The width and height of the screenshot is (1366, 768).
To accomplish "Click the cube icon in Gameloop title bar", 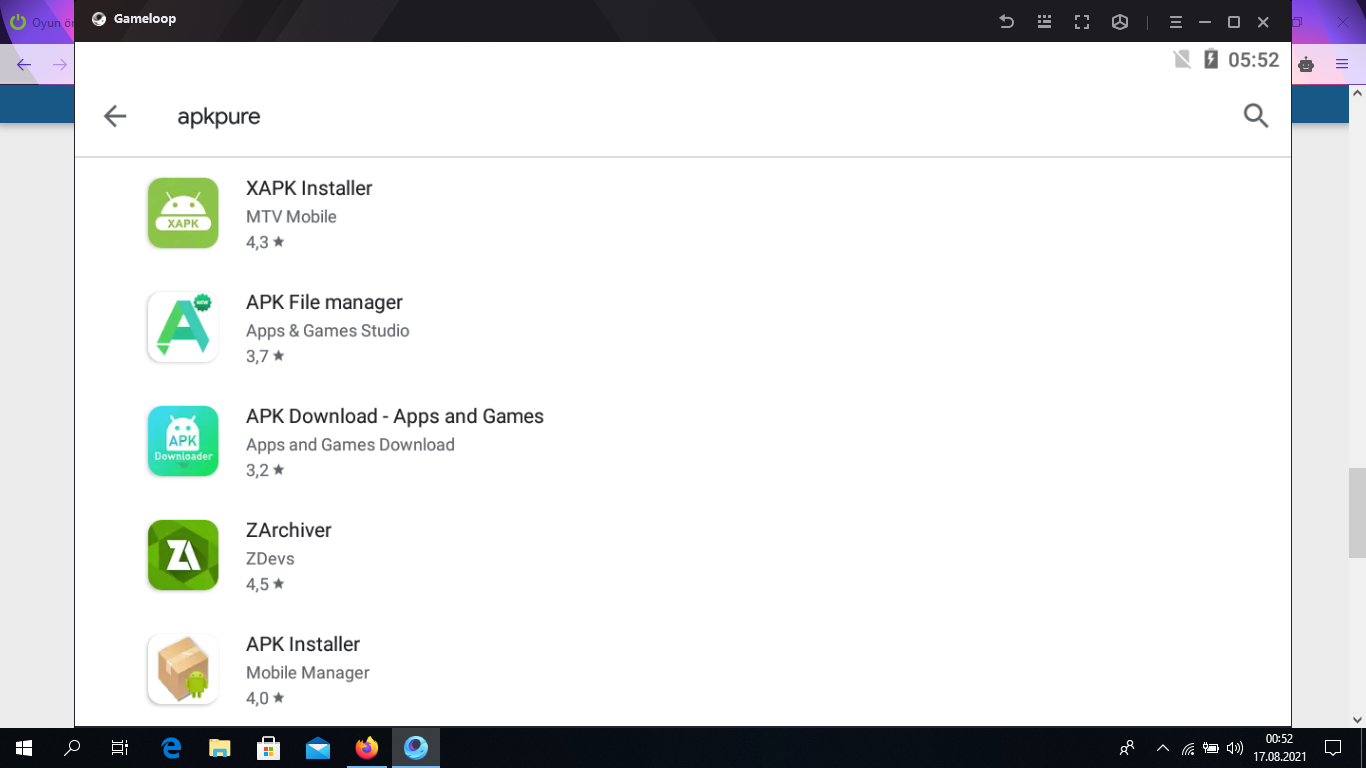I will 1120,21.
